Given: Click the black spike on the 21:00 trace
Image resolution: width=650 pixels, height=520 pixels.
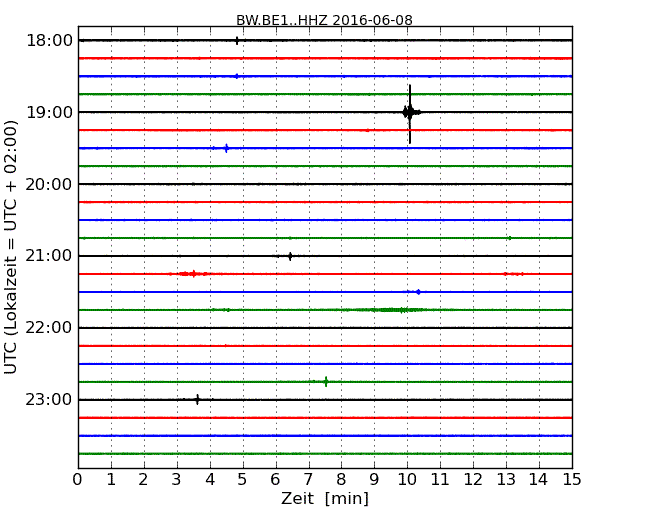Looking at the screenshot, I should 290,256.
